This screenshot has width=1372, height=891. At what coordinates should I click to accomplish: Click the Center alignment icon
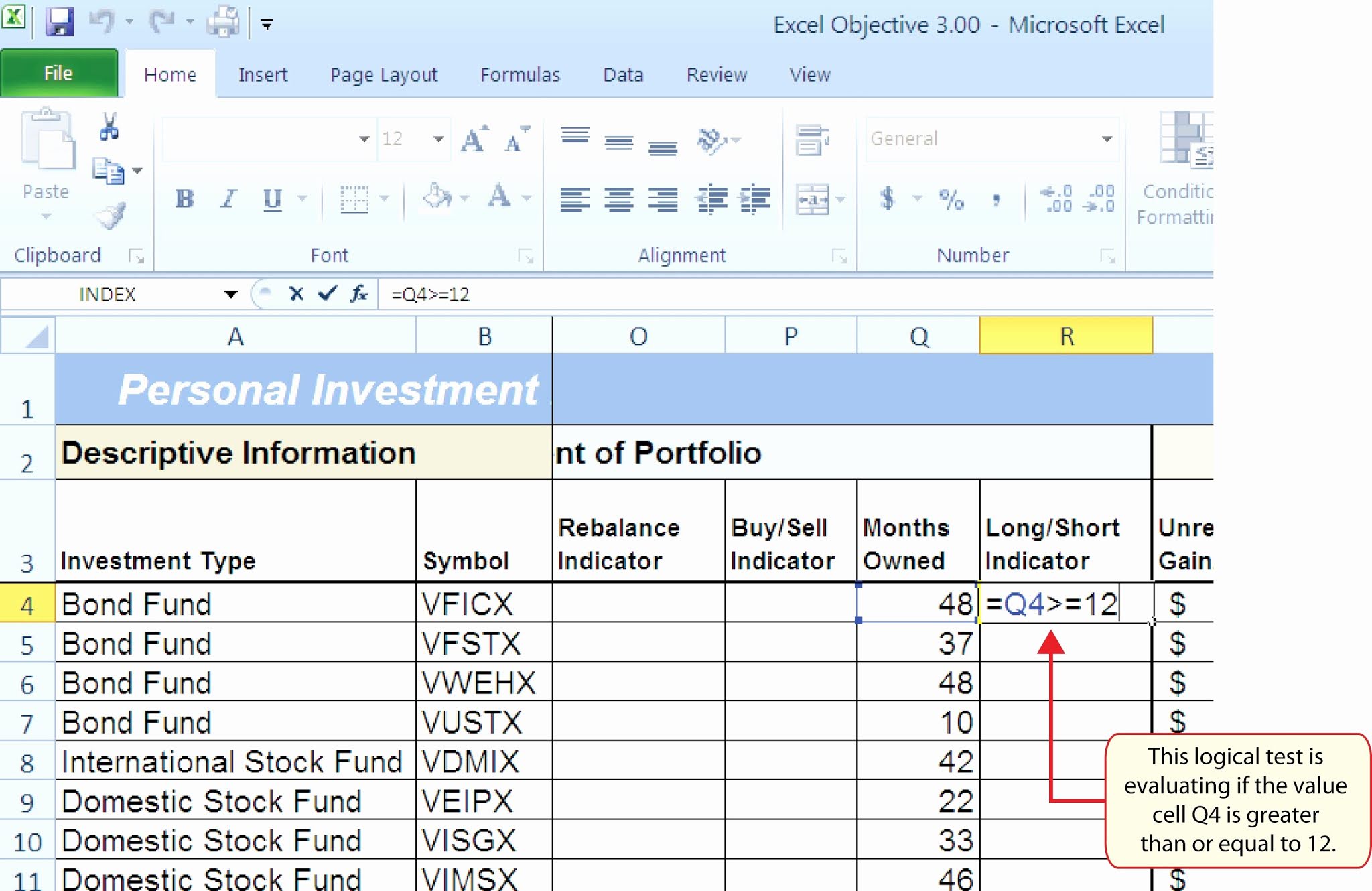click(x=618, y=200)
